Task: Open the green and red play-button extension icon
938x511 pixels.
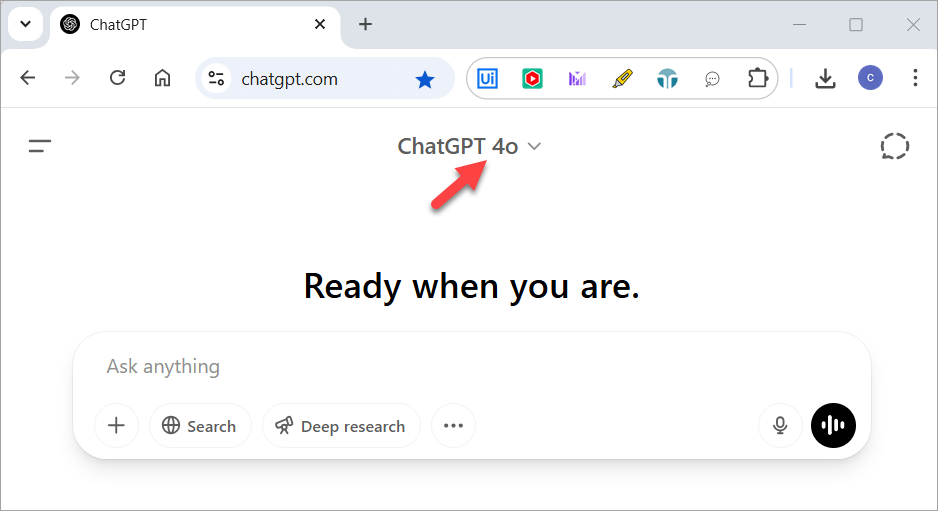Action: (x=532, y=78)
